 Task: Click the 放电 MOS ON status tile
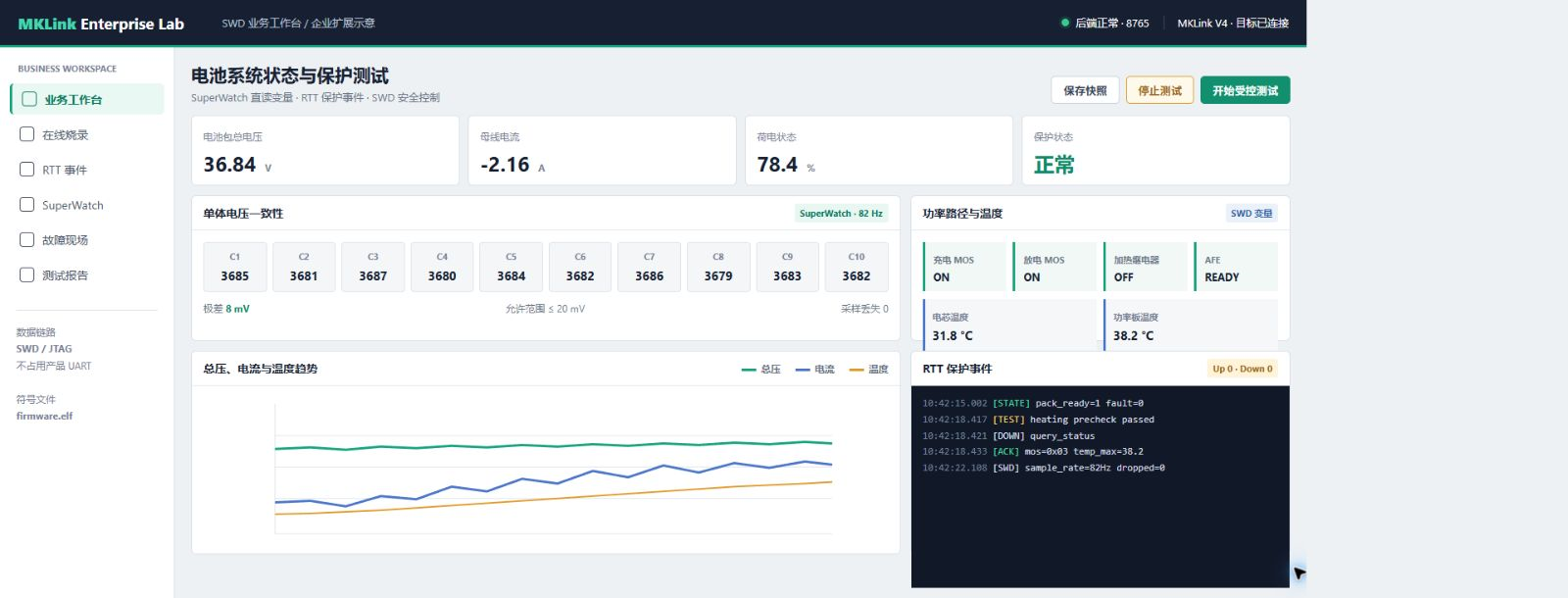(1055, 267)
